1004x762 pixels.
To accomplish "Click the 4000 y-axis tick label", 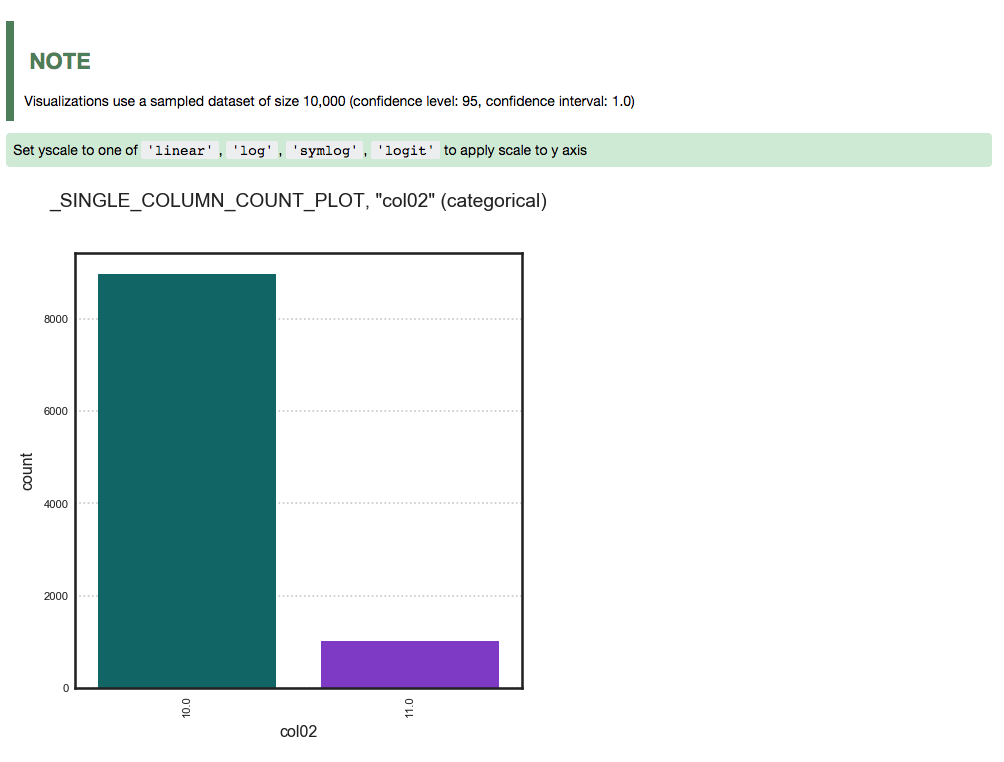I will point(56,504).
